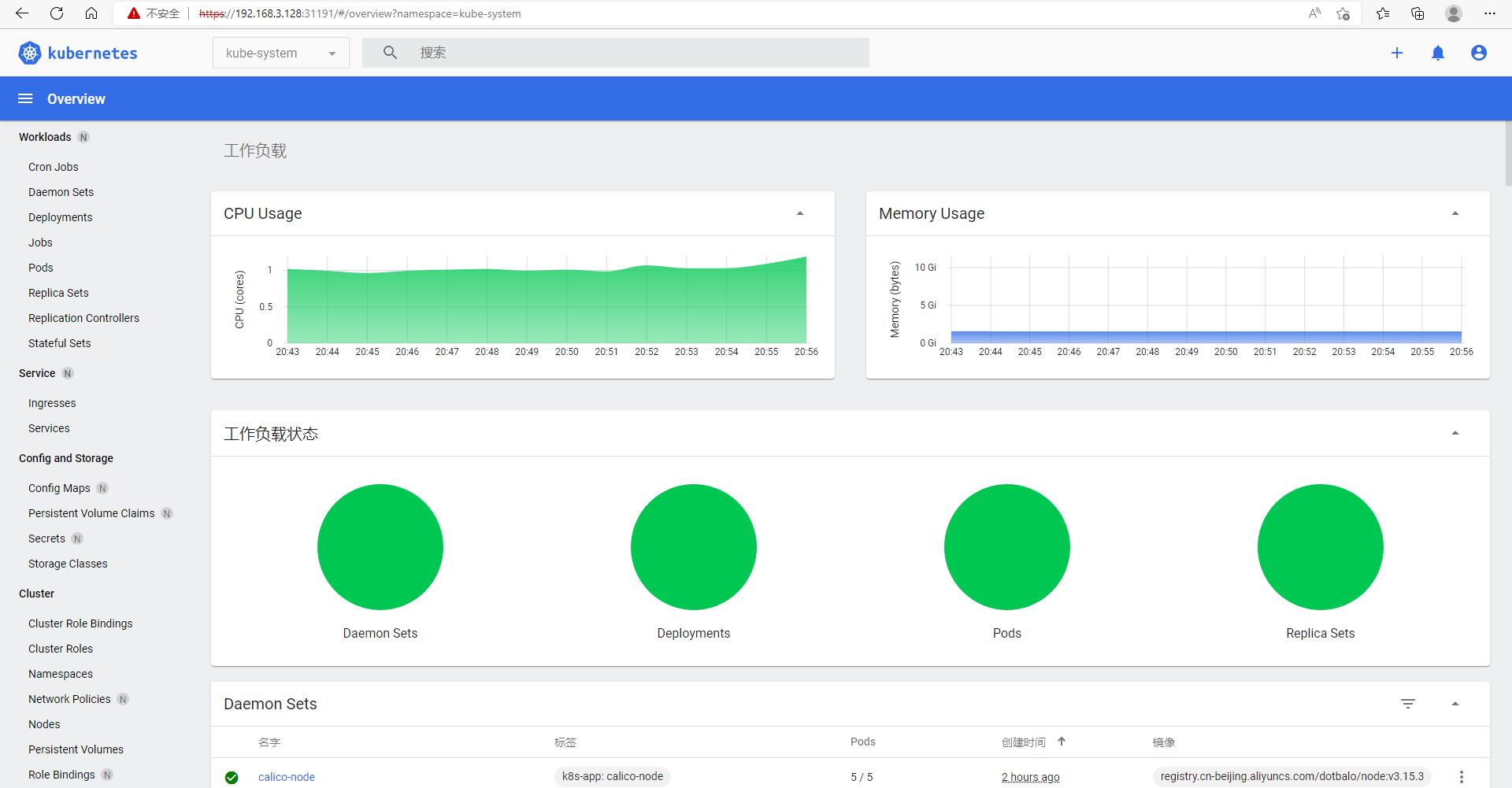Click the '2 hours ago' creation time
1512x788 pixels.
click(x=1031, y=777)
